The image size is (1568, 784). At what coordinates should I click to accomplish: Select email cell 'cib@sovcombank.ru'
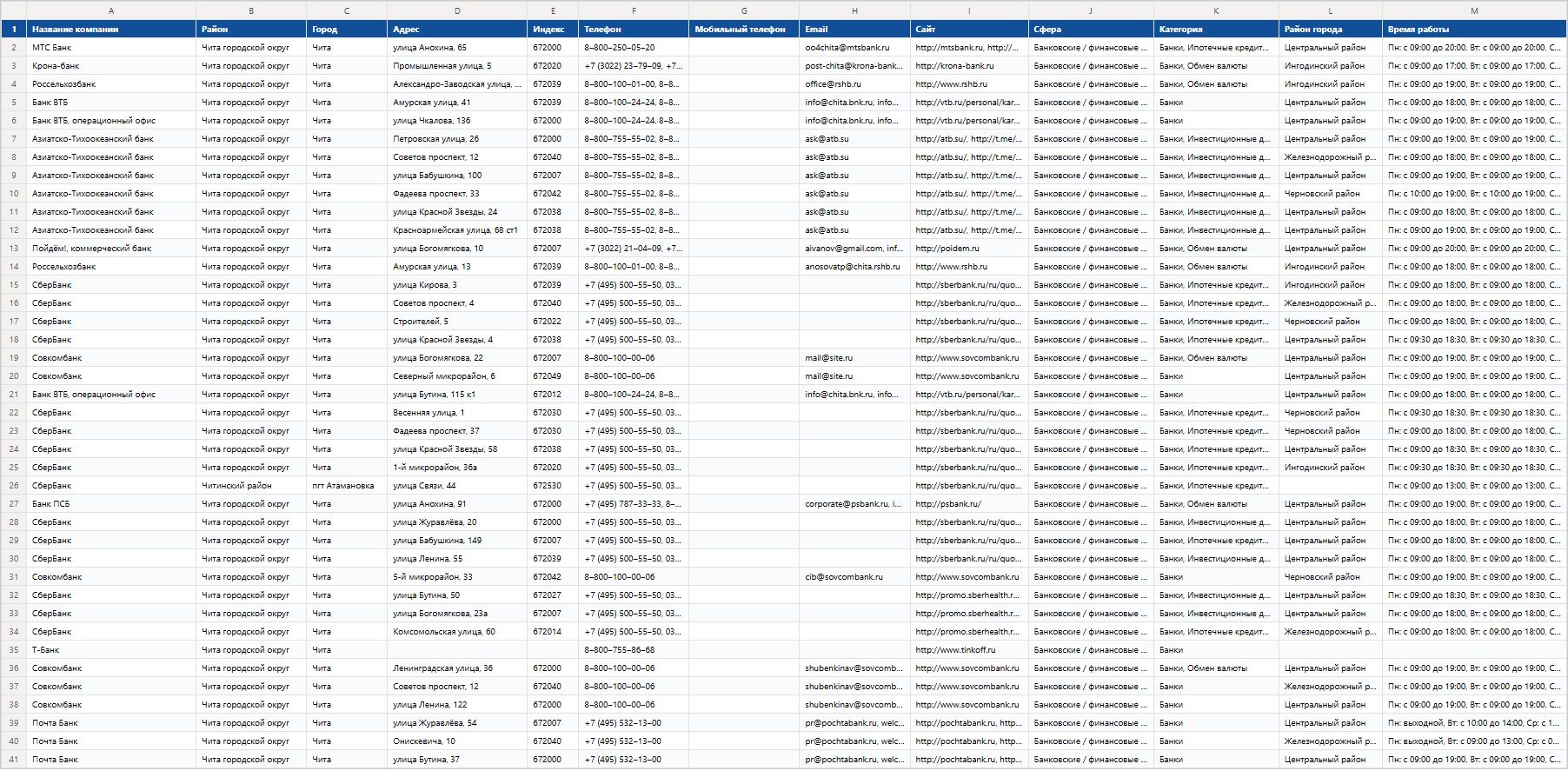pos(854,577)
